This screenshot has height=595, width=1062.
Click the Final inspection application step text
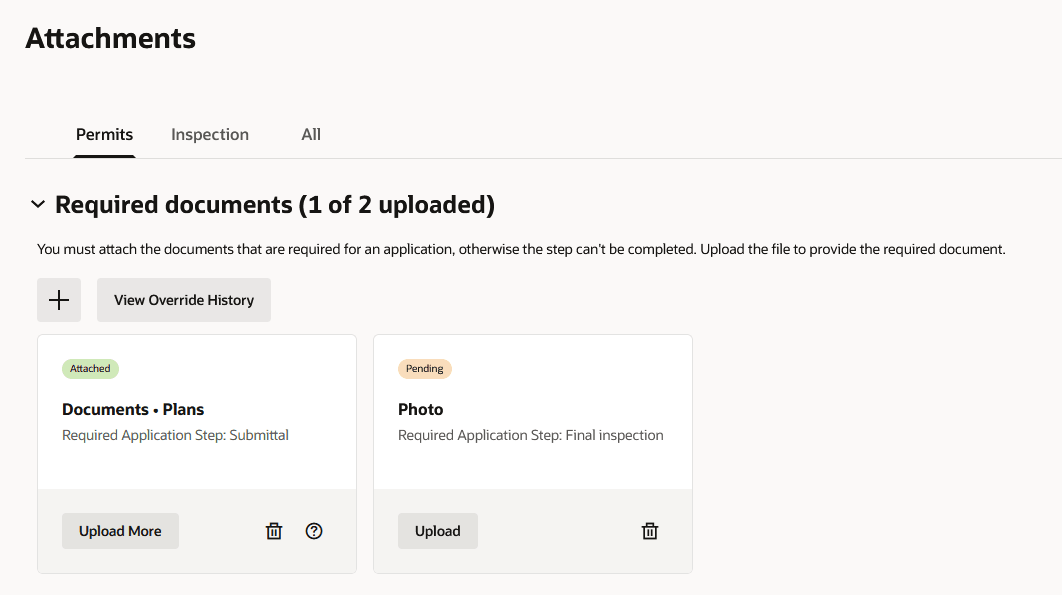530,434
